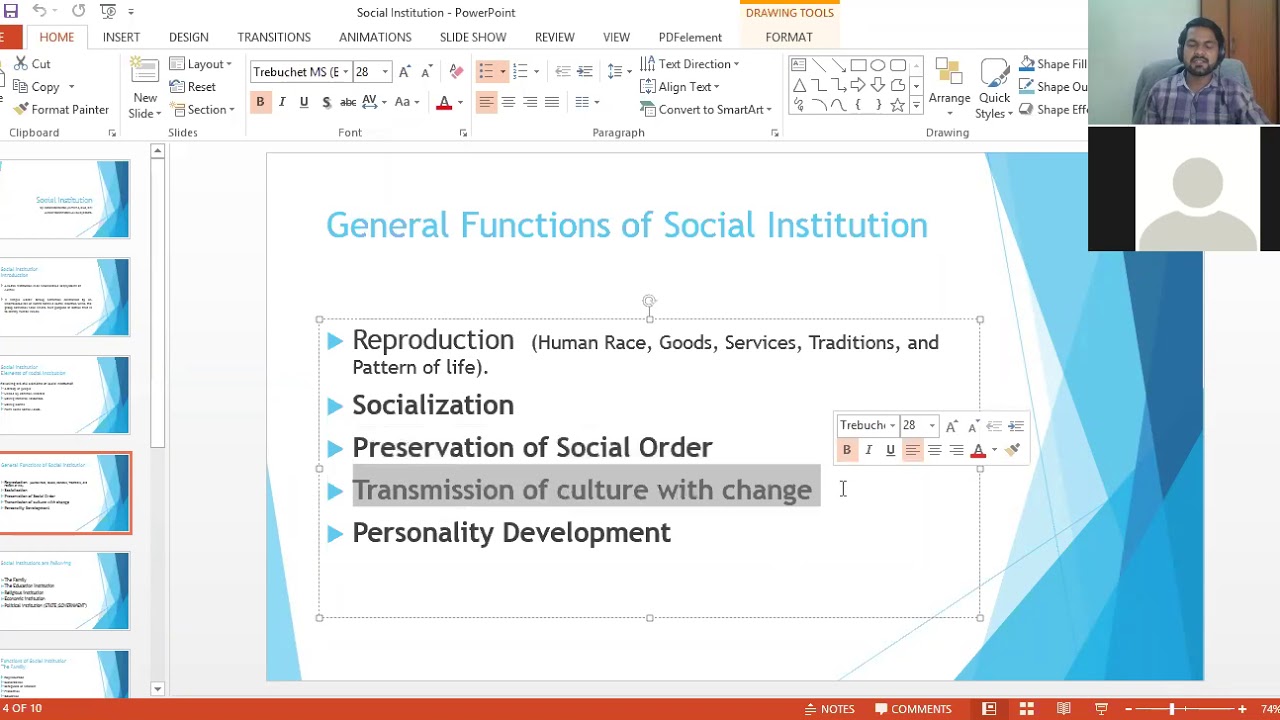The height and width of the screenshot is (720, 1280).
Task: Click Normal view icon in status bar
Action: pos(989,709)
